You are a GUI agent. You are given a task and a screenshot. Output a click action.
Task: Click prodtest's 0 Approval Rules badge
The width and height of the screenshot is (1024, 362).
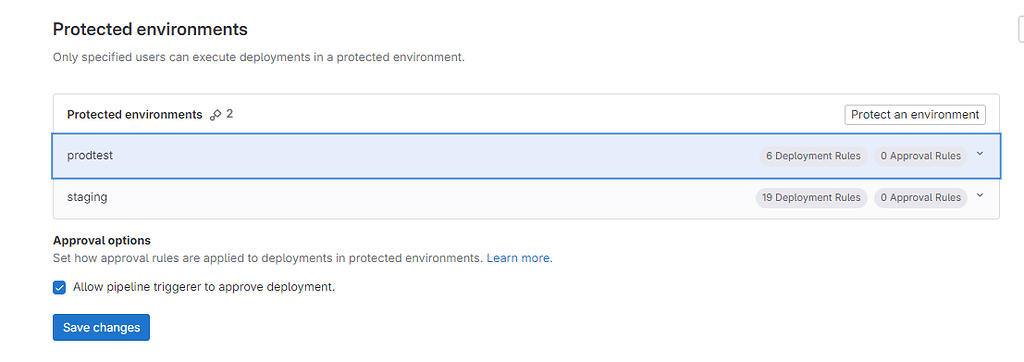coord(921,156)
